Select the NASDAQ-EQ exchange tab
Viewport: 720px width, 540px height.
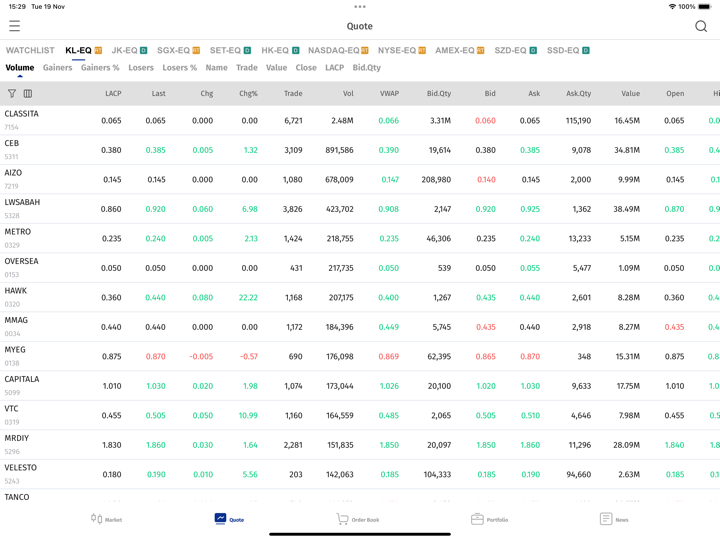[x=338, y=50]
